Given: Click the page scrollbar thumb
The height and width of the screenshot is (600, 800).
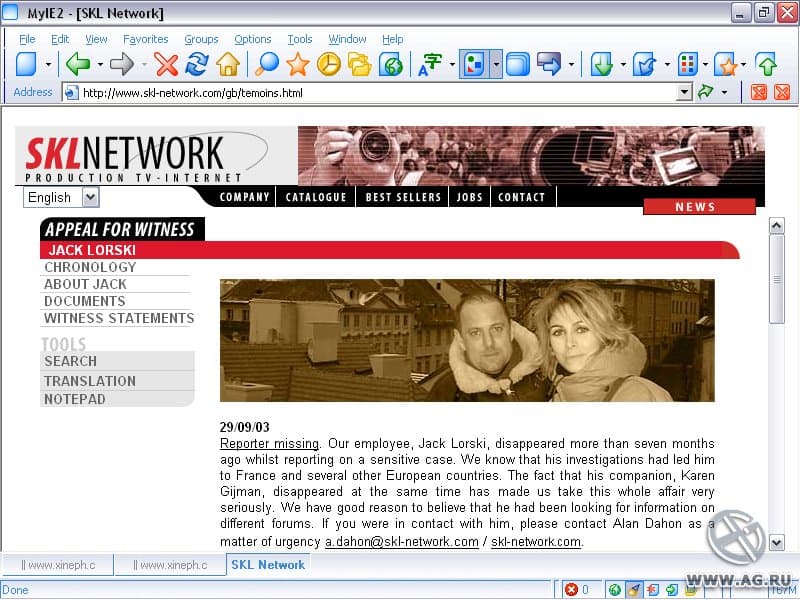Looking at the screenshot, I should [777, 279].
